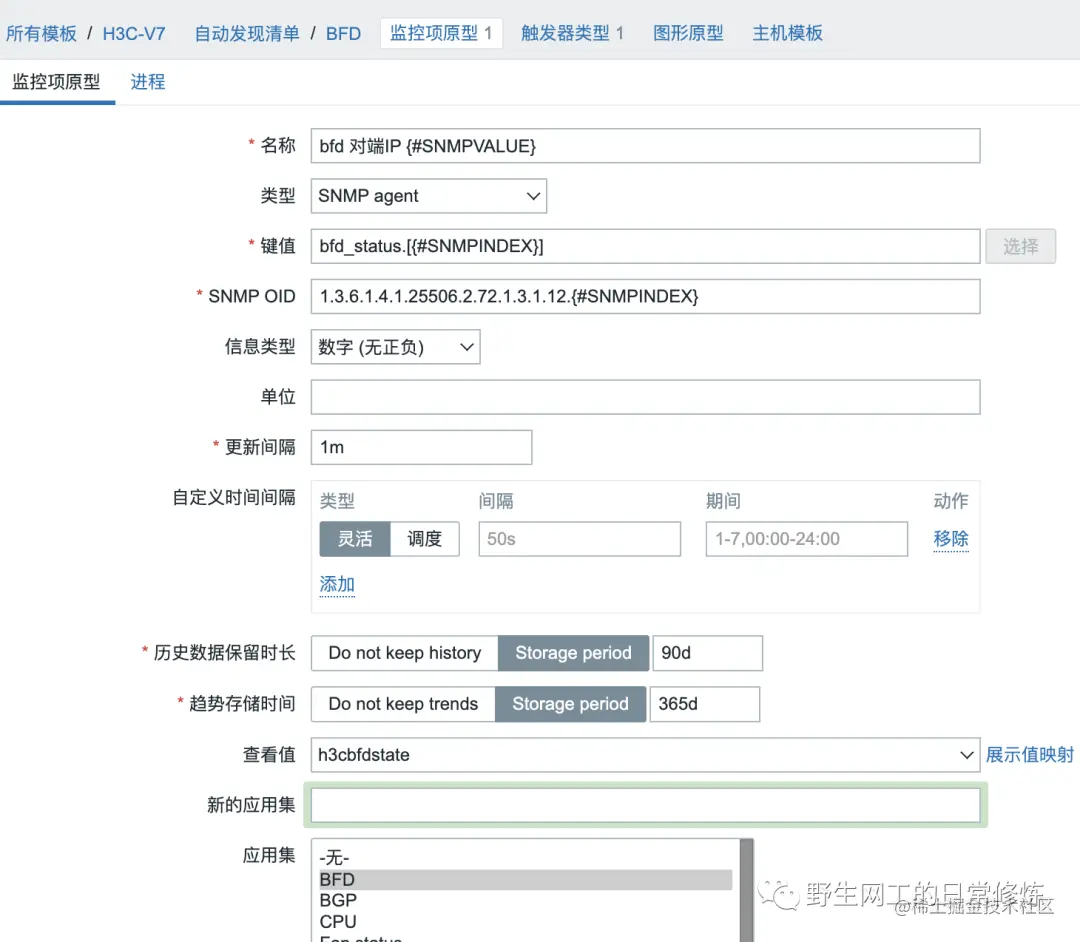Open the 查看值 h3cbfdstate dropdown
This screenshot has height=942, width=1080.
645,755
